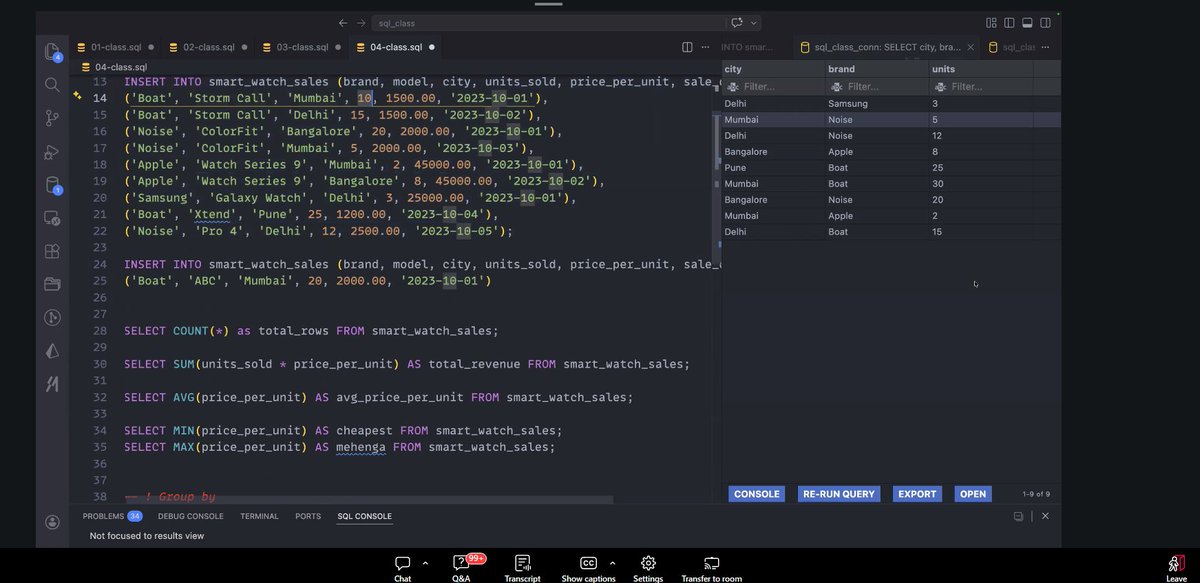
Task: Open the Zoom Q&A panel
Action: [x=461, y=567]
